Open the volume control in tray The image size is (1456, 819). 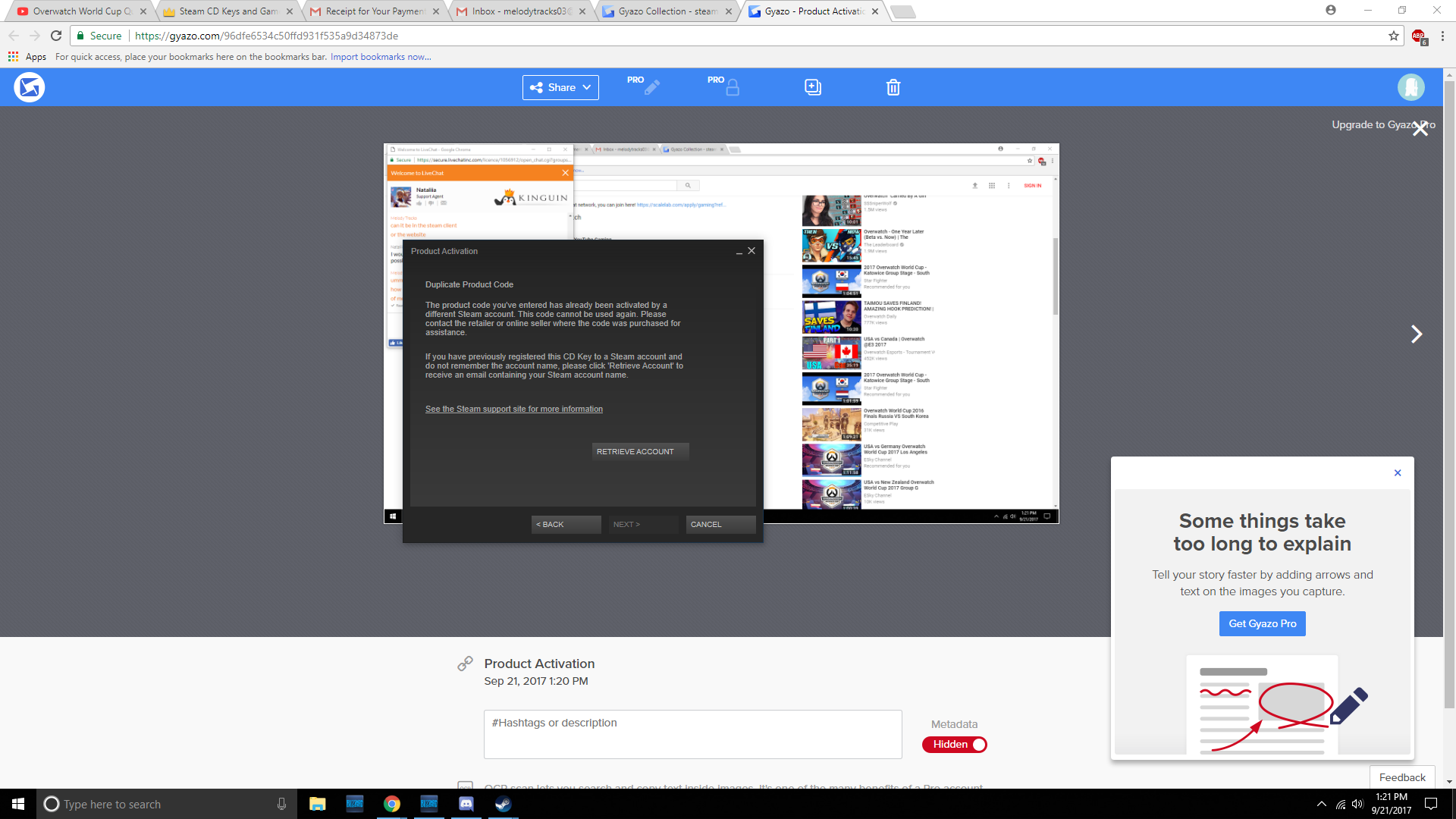click(x=1357, y=804)
